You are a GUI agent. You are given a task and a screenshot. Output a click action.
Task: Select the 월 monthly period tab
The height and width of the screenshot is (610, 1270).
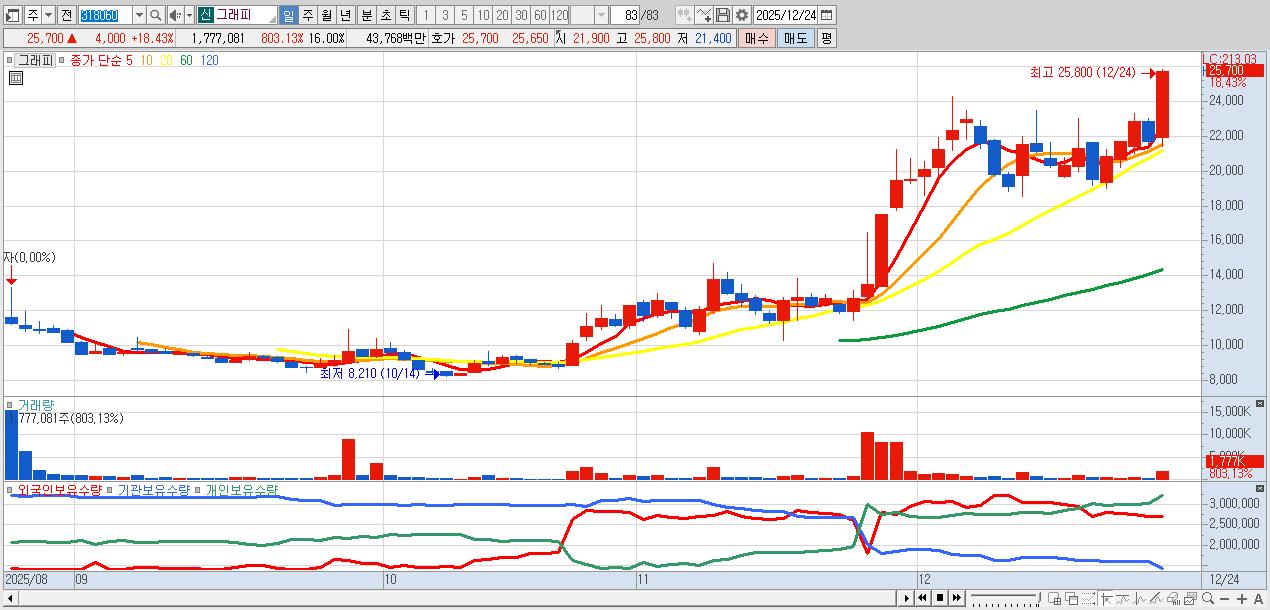326,15
